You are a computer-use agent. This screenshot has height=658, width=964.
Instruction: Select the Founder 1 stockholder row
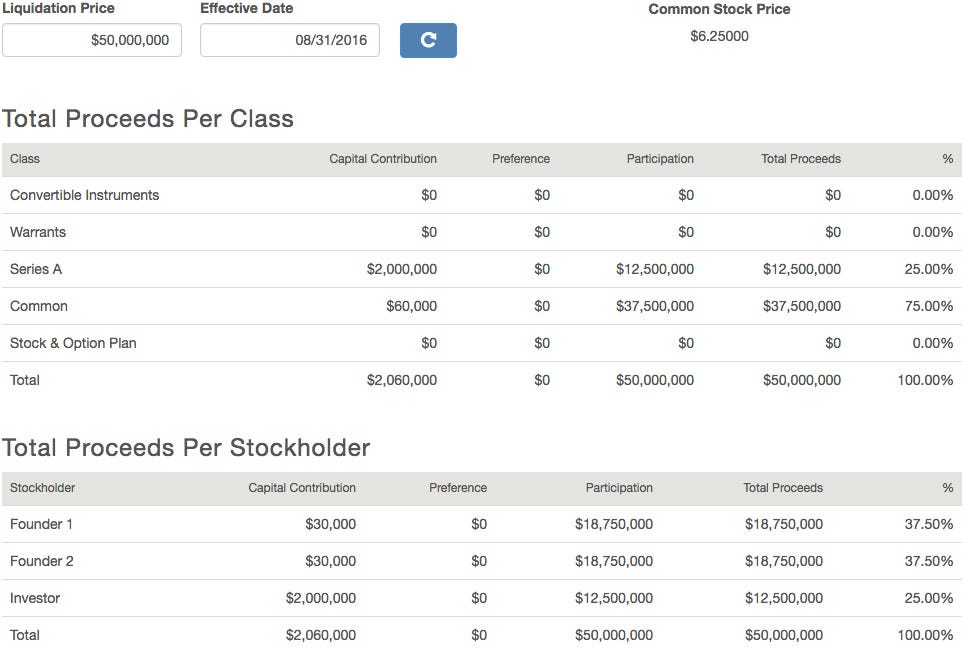tap(41, 524)
